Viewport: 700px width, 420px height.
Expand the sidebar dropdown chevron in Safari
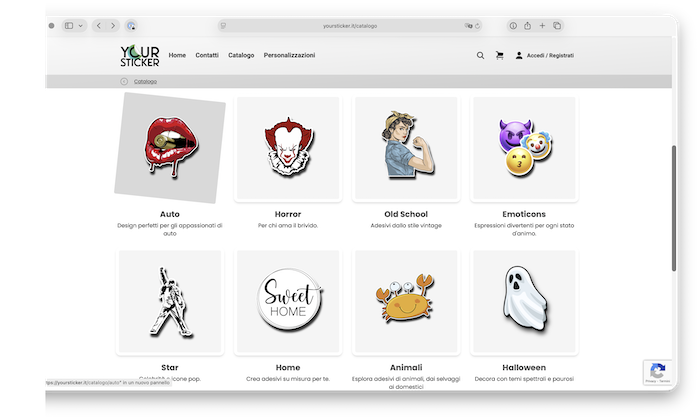click(x=81, y=25)
